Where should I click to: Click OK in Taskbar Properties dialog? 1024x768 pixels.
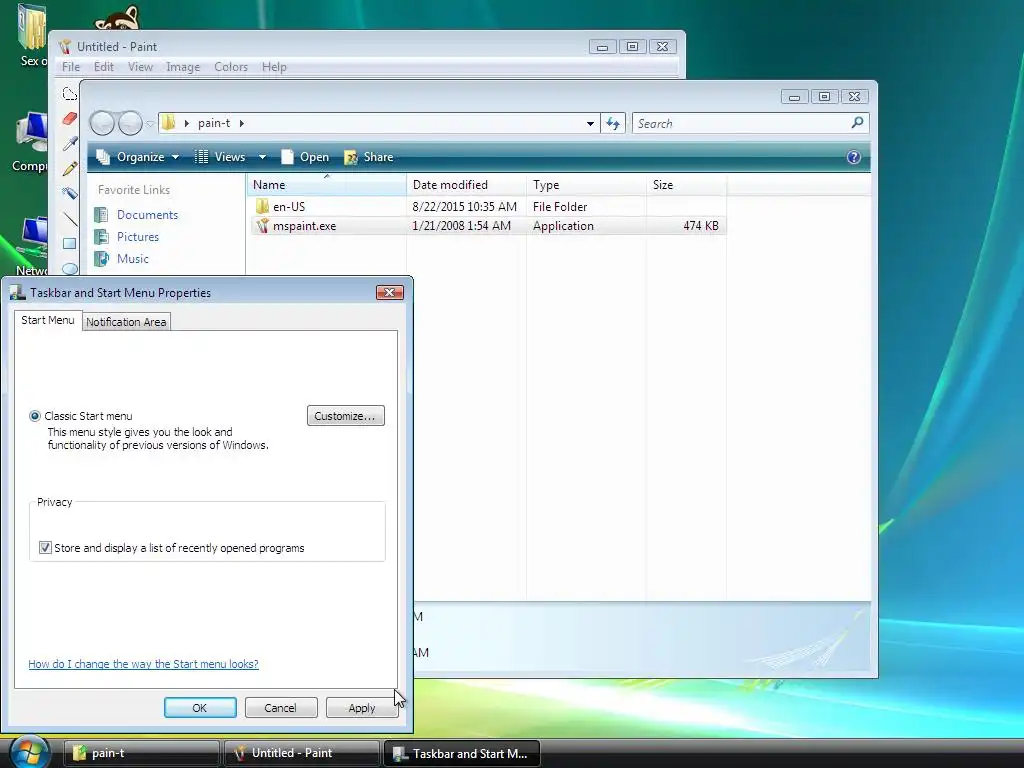coord(200,708)
